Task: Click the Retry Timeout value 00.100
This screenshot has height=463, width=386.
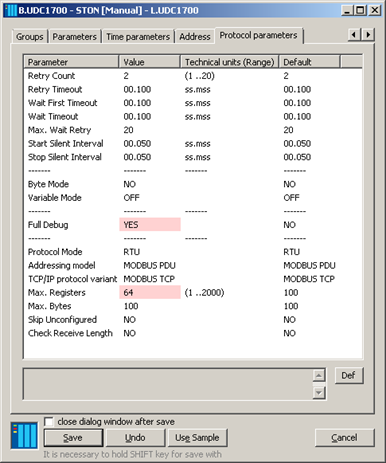Action: tap(137, 89)
